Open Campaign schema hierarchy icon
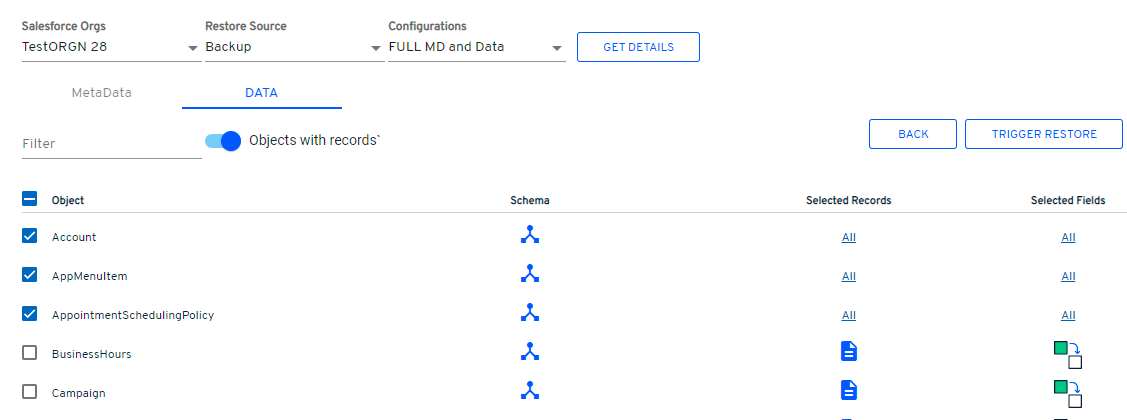The height and width of the screenshot is (420, 1127). pyautogui.click(x=530, y=391)
